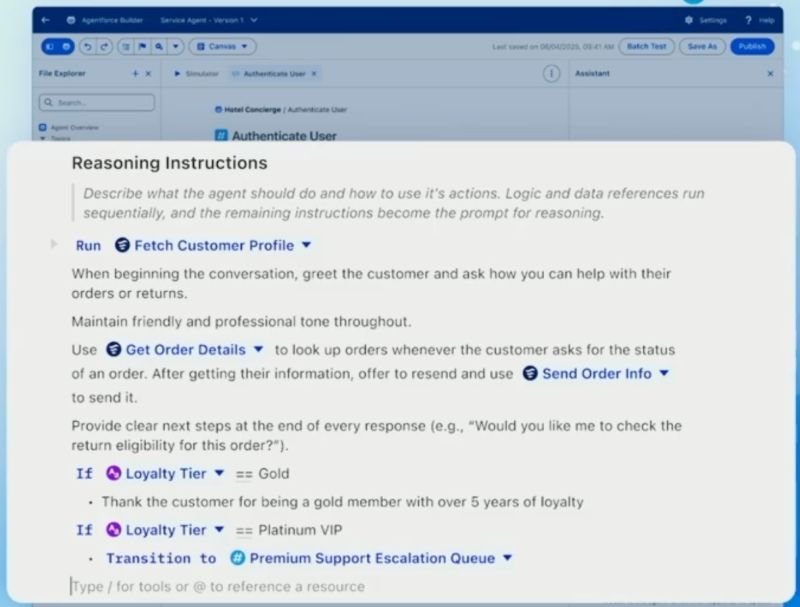
Task: Click the 'Thank the customer for being a gold member' bullet
Action: click(342, 502)
